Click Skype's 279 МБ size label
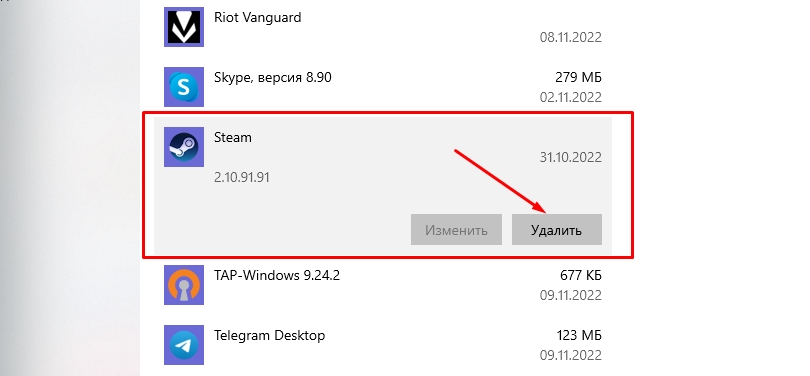810x376 pixels. 579,77
